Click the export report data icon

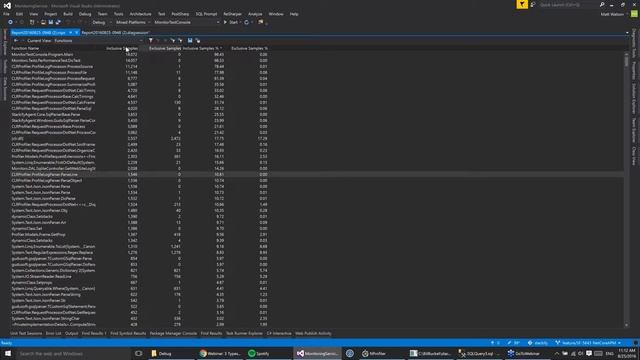[x=198, y=40]
